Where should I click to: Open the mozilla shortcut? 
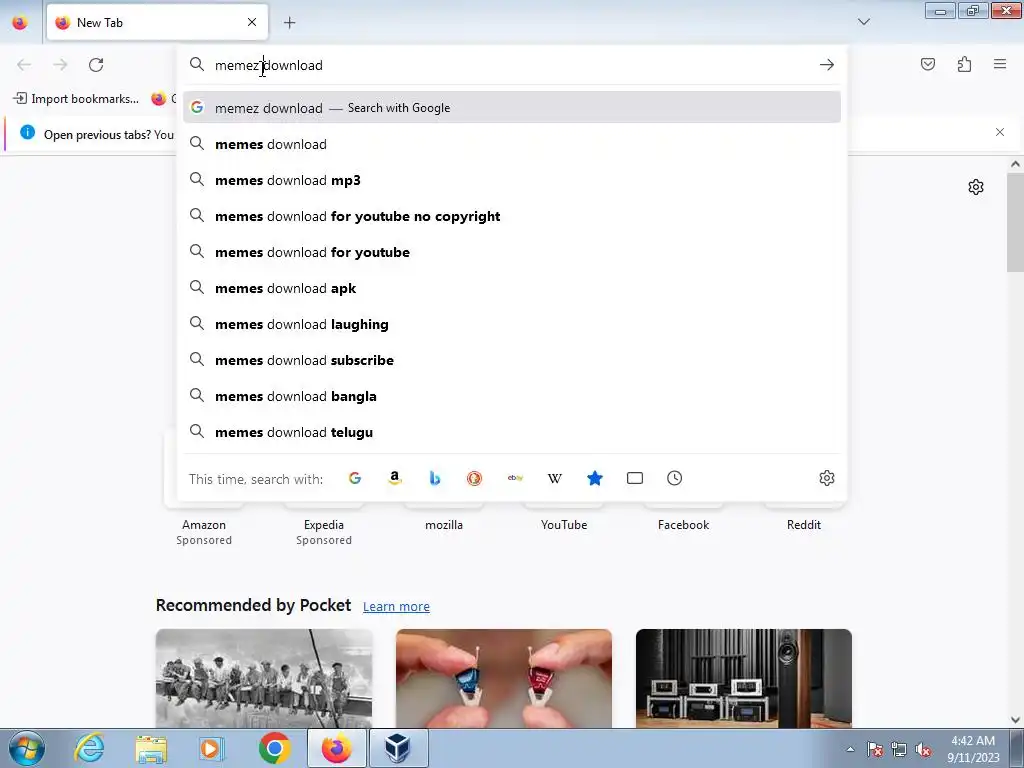tap(444, 525)
